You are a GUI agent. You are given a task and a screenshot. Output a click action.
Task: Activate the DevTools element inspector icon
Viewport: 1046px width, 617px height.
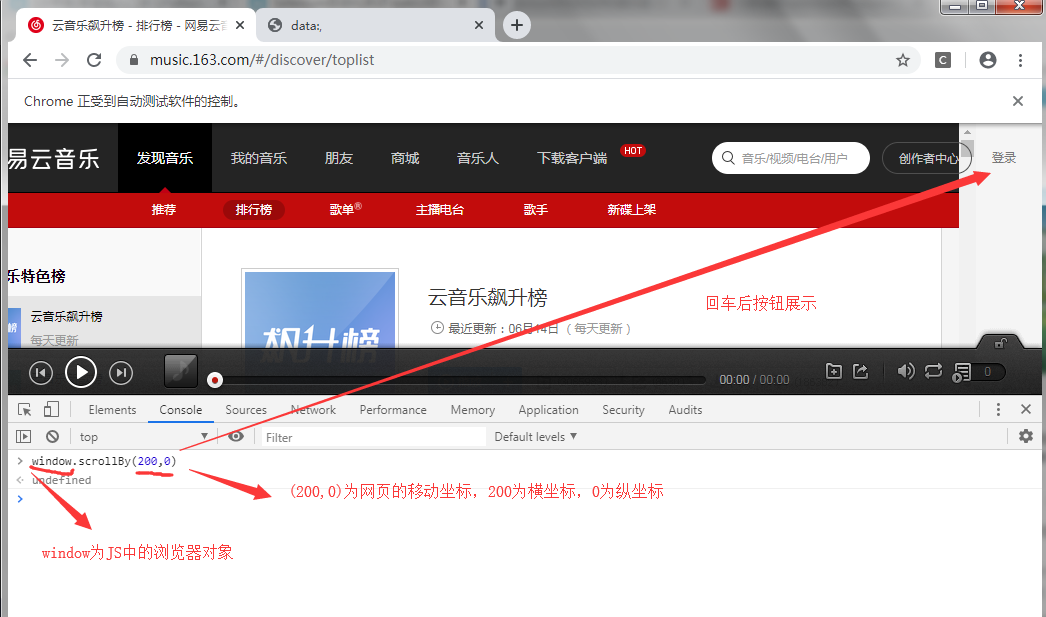25,410
